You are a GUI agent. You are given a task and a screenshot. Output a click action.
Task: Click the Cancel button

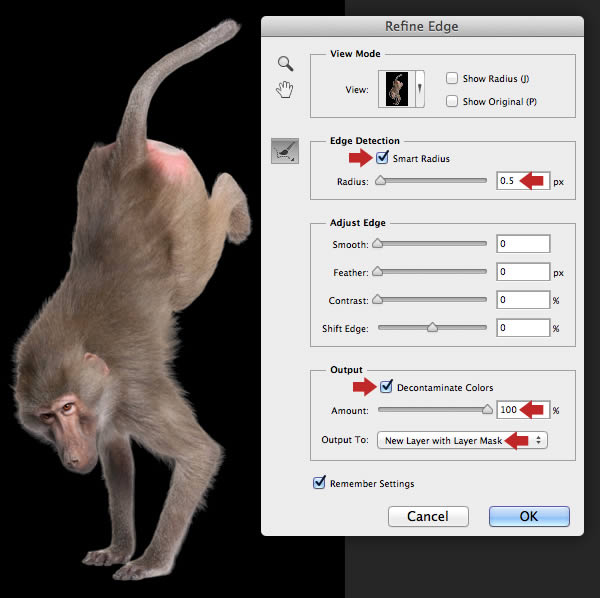point(428,517)
